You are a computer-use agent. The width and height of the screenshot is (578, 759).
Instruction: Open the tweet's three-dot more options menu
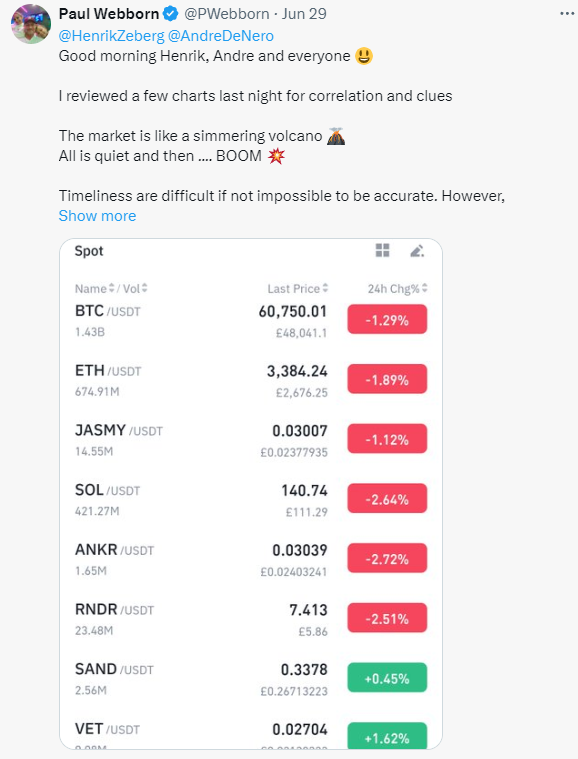pyautogui.click(x=567, y=14)
